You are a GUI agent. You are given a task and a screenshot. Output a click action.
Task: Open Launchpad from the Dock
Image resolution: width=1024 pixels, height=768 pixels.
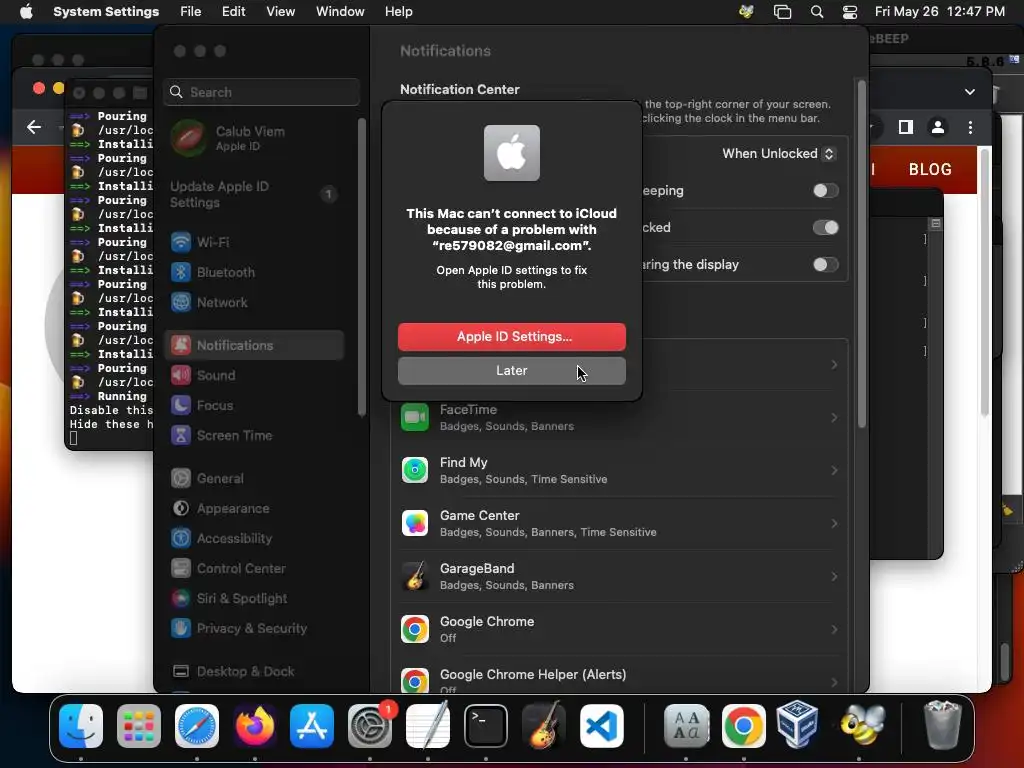coord(139,726)
